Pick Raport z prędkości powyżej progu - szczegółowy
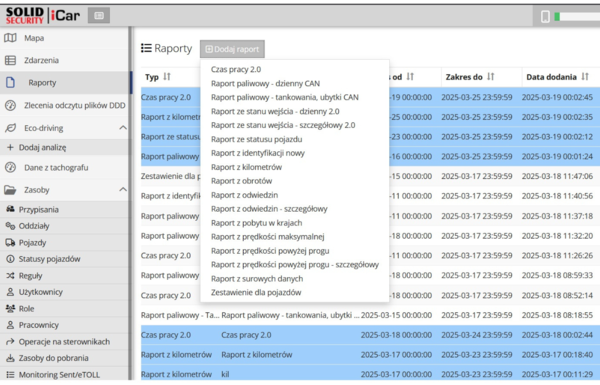This screenshot has width=600, height=385. [295, 265]
